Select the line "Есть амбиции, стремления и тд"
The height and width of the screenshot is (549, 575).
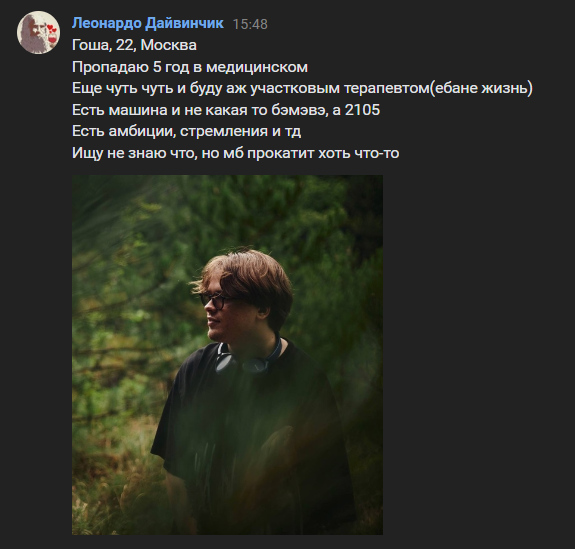186,131
